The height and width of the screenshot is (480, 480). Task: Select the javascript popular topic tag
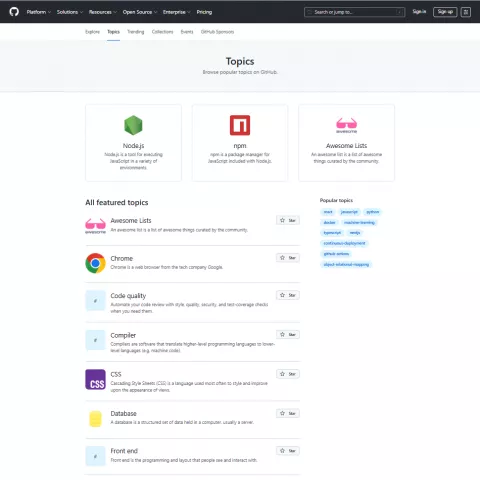tap(349, 212)
